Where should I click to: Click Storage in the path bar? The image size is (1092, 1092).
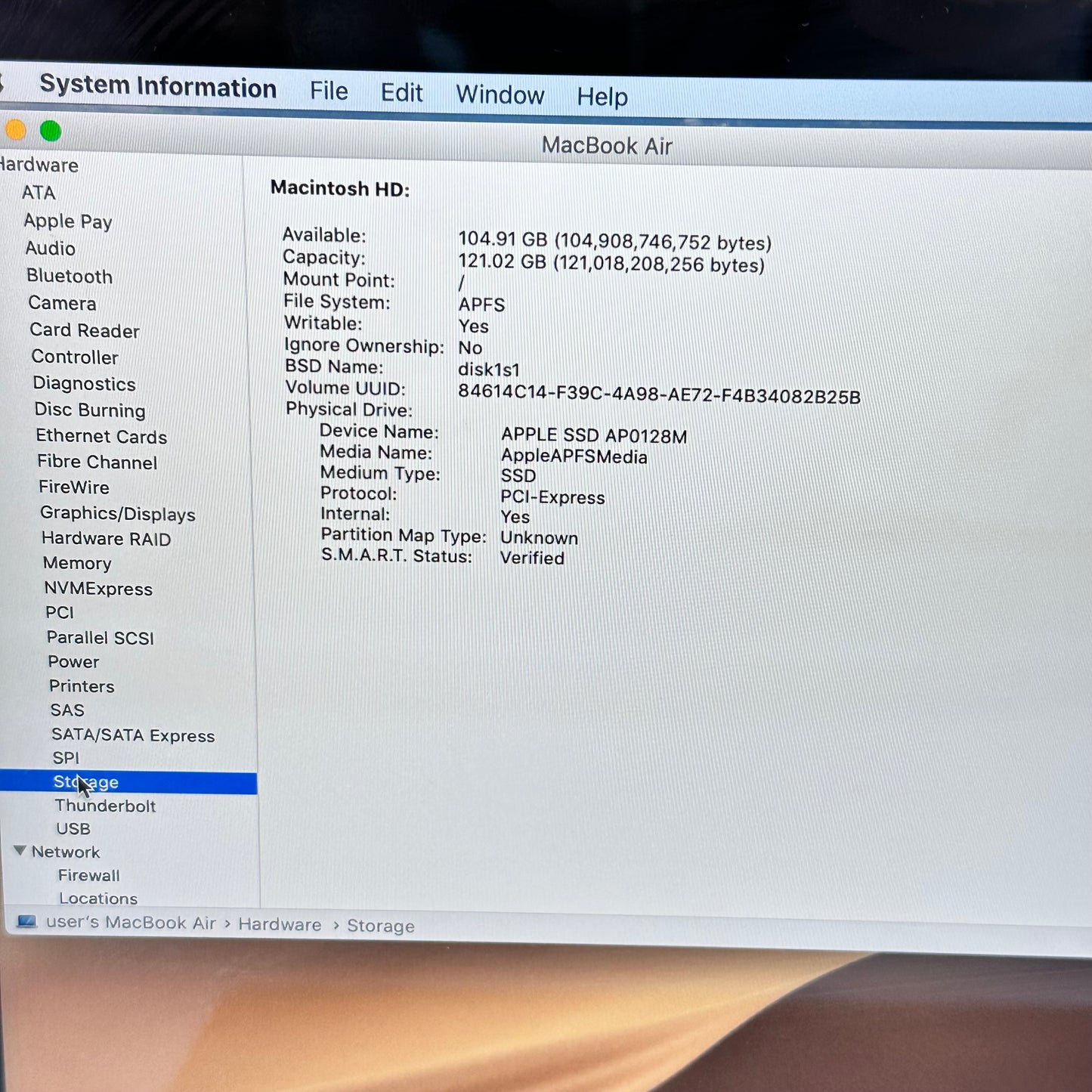(x=381, y=926)
